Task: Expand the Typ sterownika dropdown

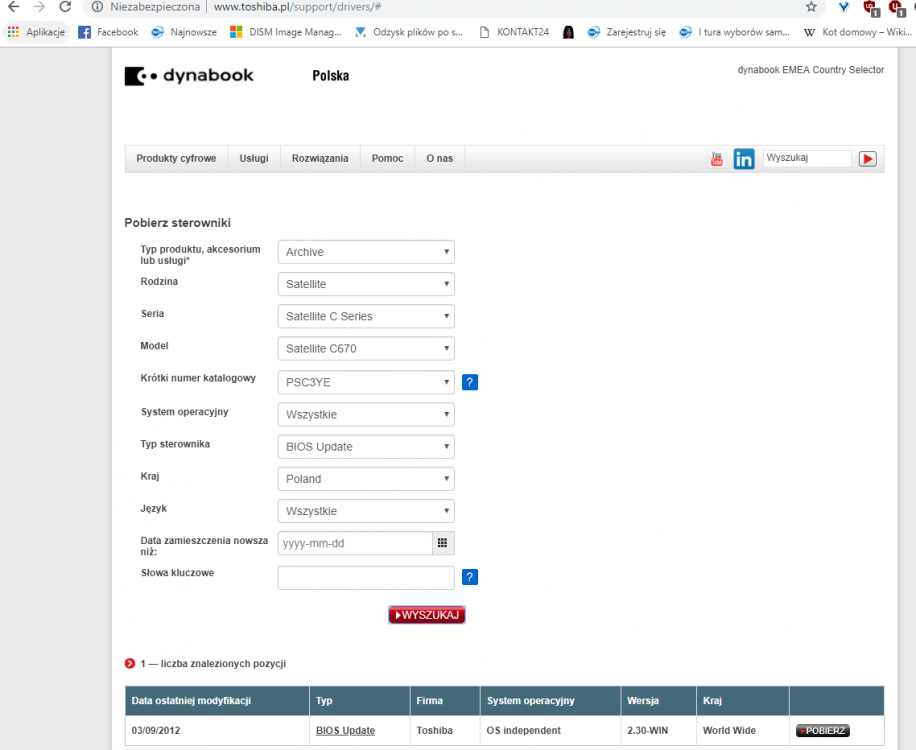Action: (x=365, y=447)
